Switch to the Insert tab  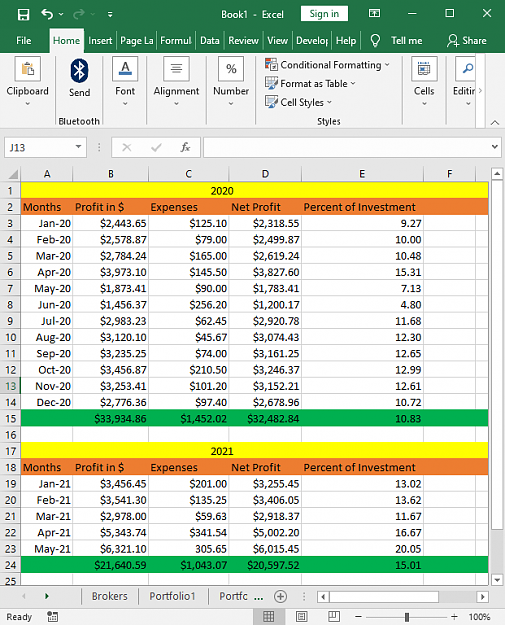point(100,41)
